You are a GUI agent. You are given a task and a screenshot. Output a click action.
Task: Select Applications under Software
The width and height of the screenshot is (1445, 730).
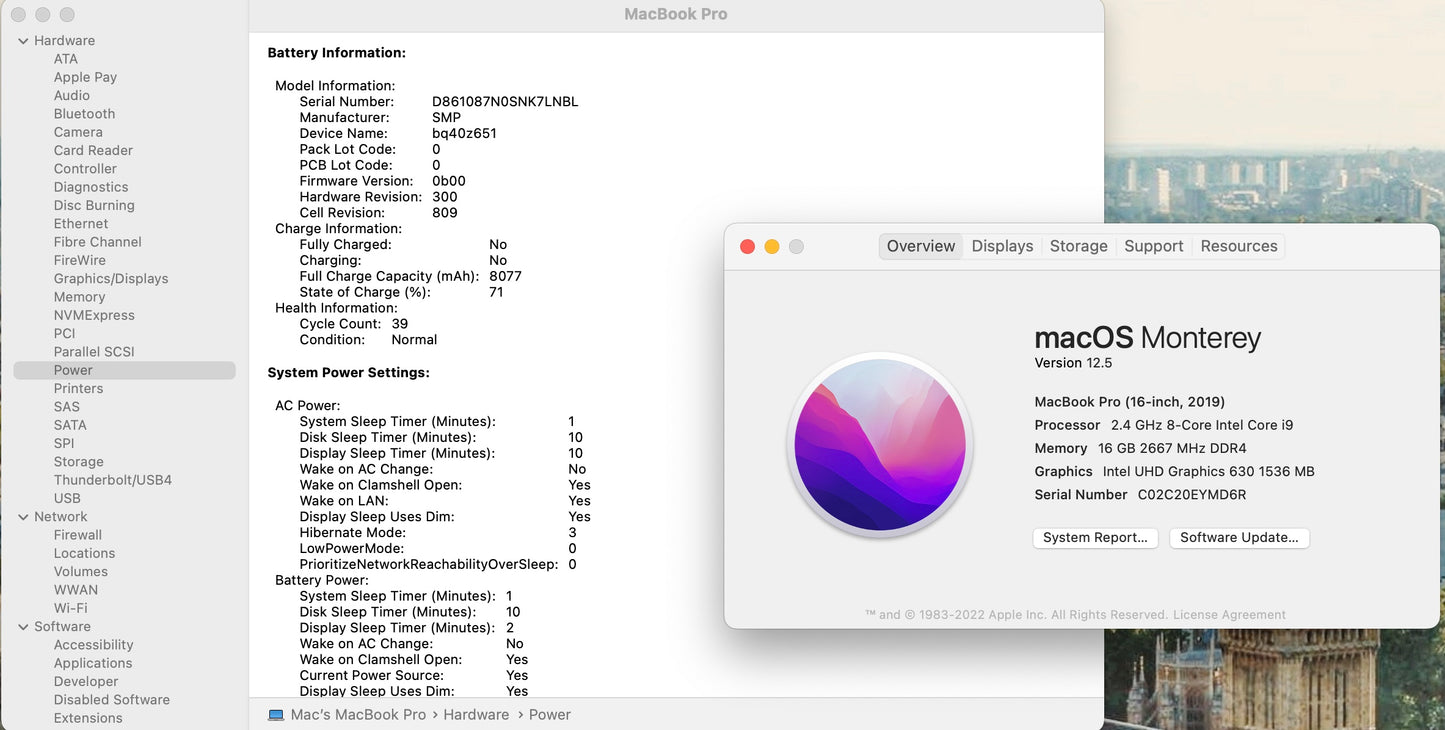tap(93, 662)
